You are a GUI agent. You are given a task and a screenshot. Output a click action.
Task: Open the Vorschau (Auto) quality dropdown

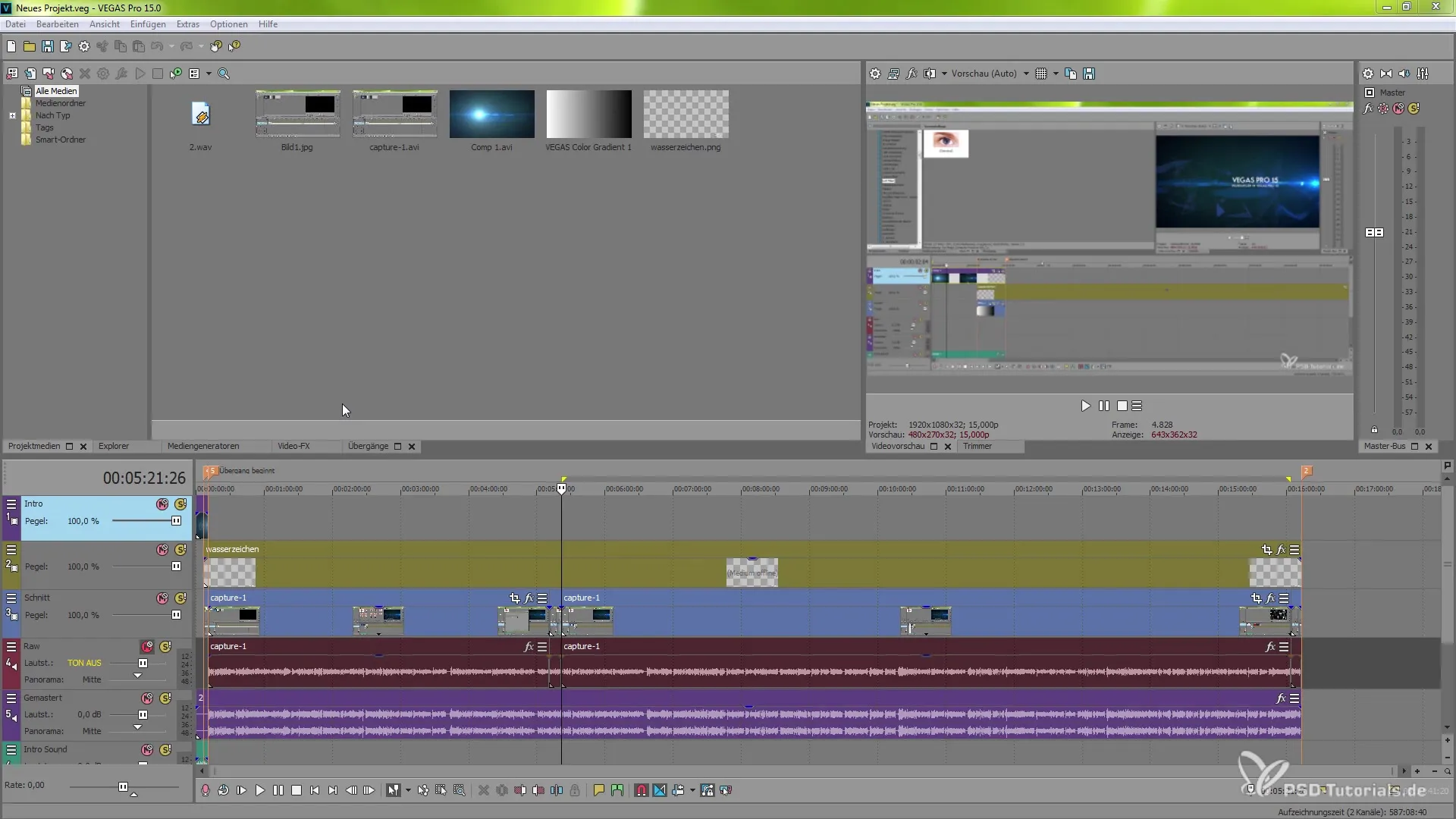coord(990,74)
